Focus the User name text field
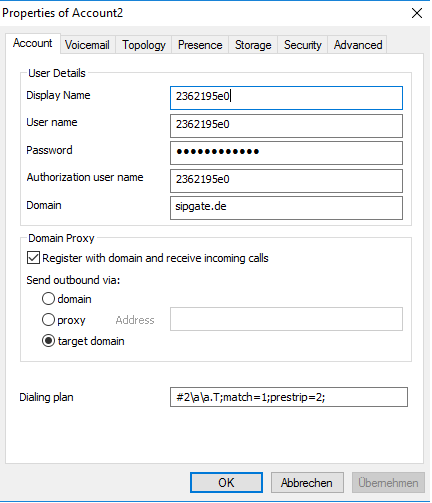 click(x=286, y=126)
